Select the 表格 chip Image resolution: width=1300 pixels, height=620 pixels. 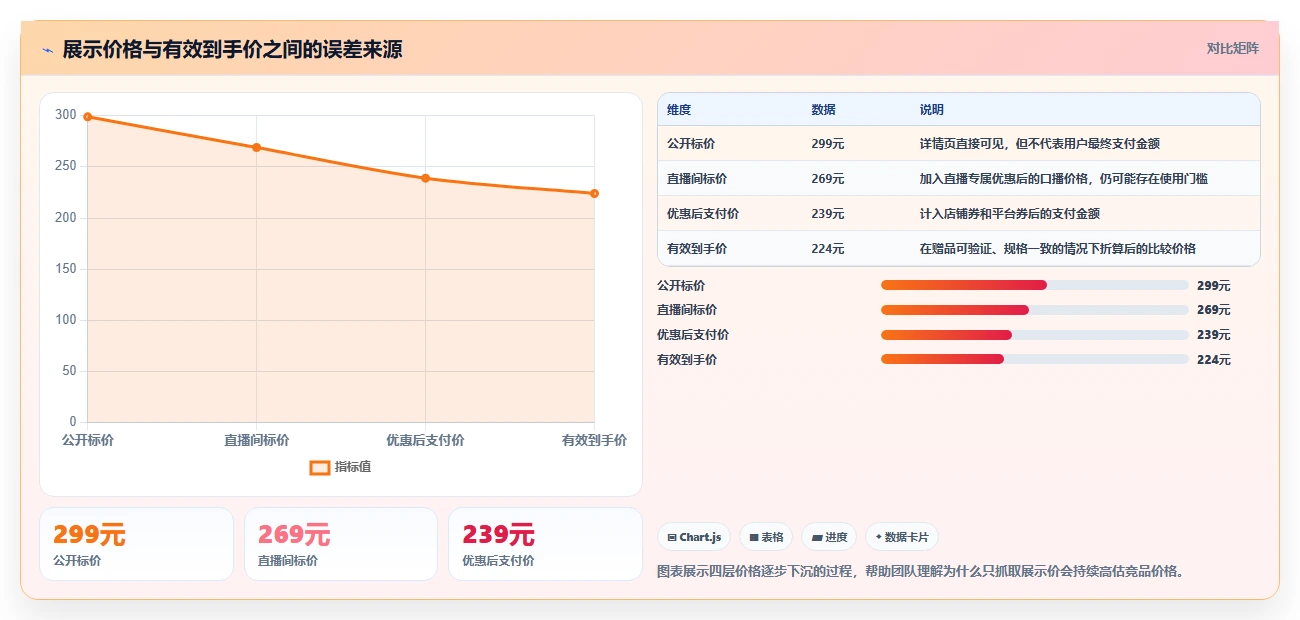coord(766,537)
